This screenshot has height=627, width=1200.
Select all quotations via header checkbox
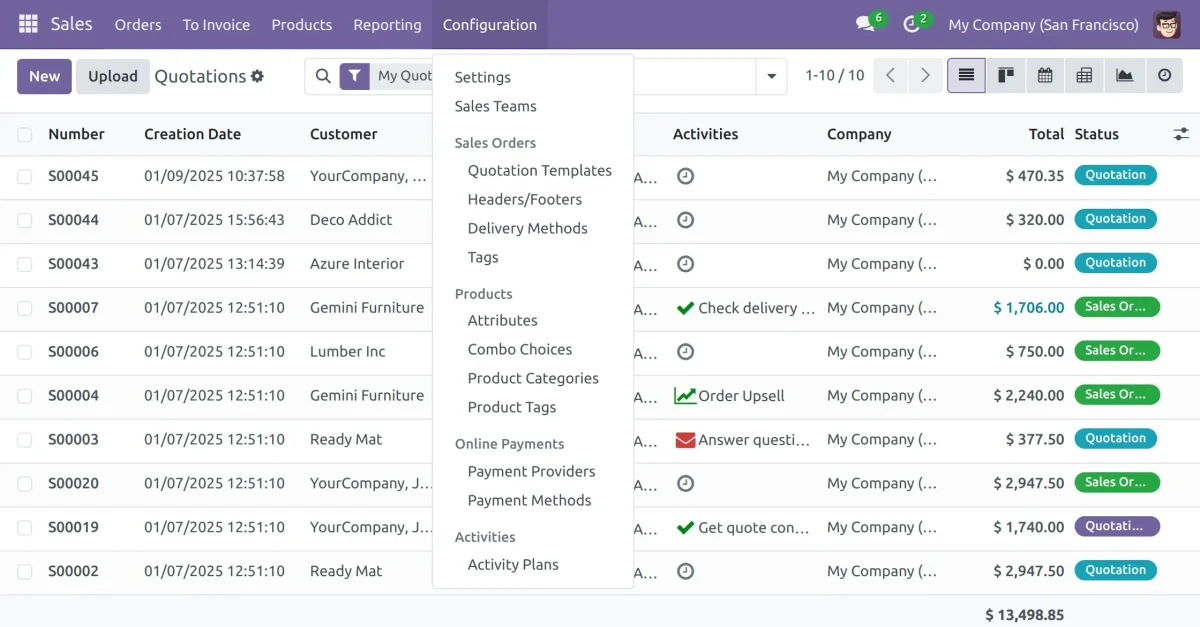pos(25,134)
